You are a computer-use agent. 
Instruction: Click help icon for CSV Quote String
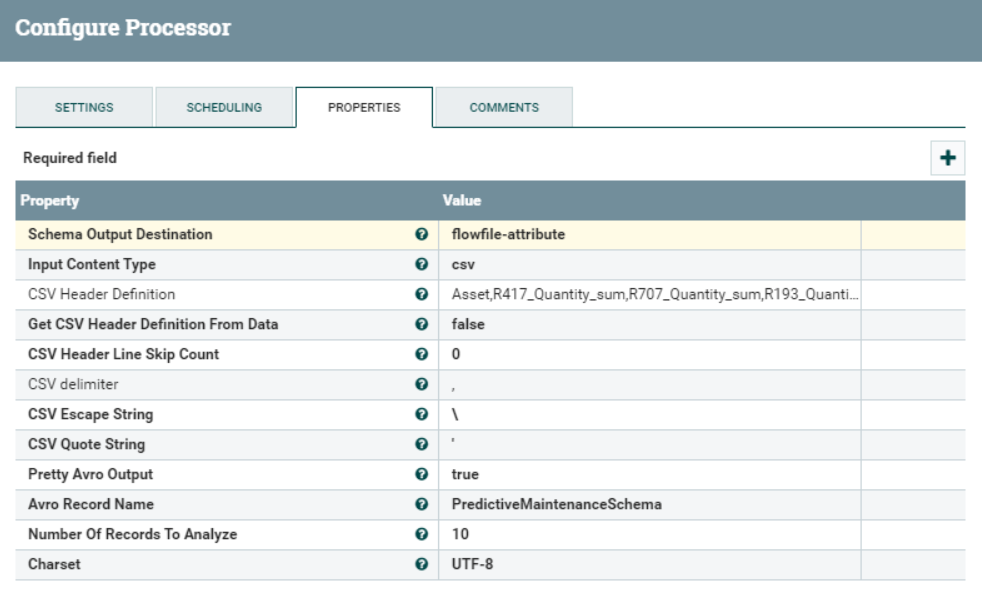(x=421, y=445)
